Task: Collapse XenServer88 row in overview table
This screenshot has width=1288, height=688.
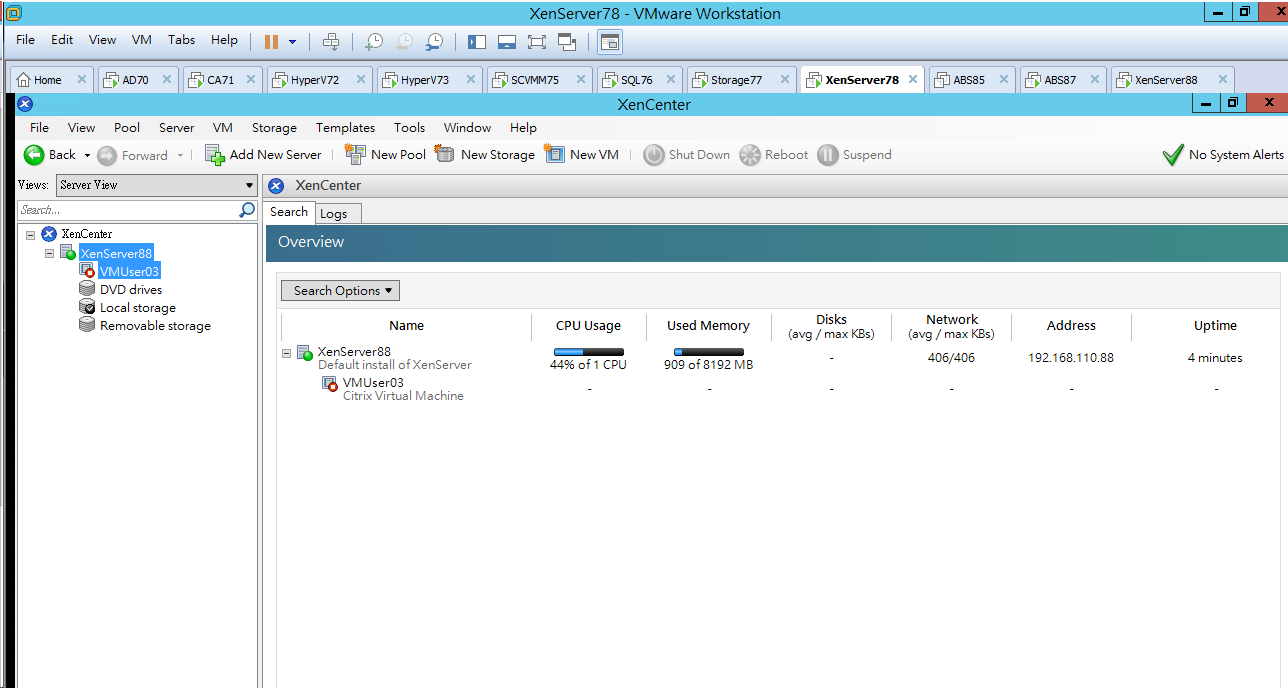Action: (x=287, y=353)
